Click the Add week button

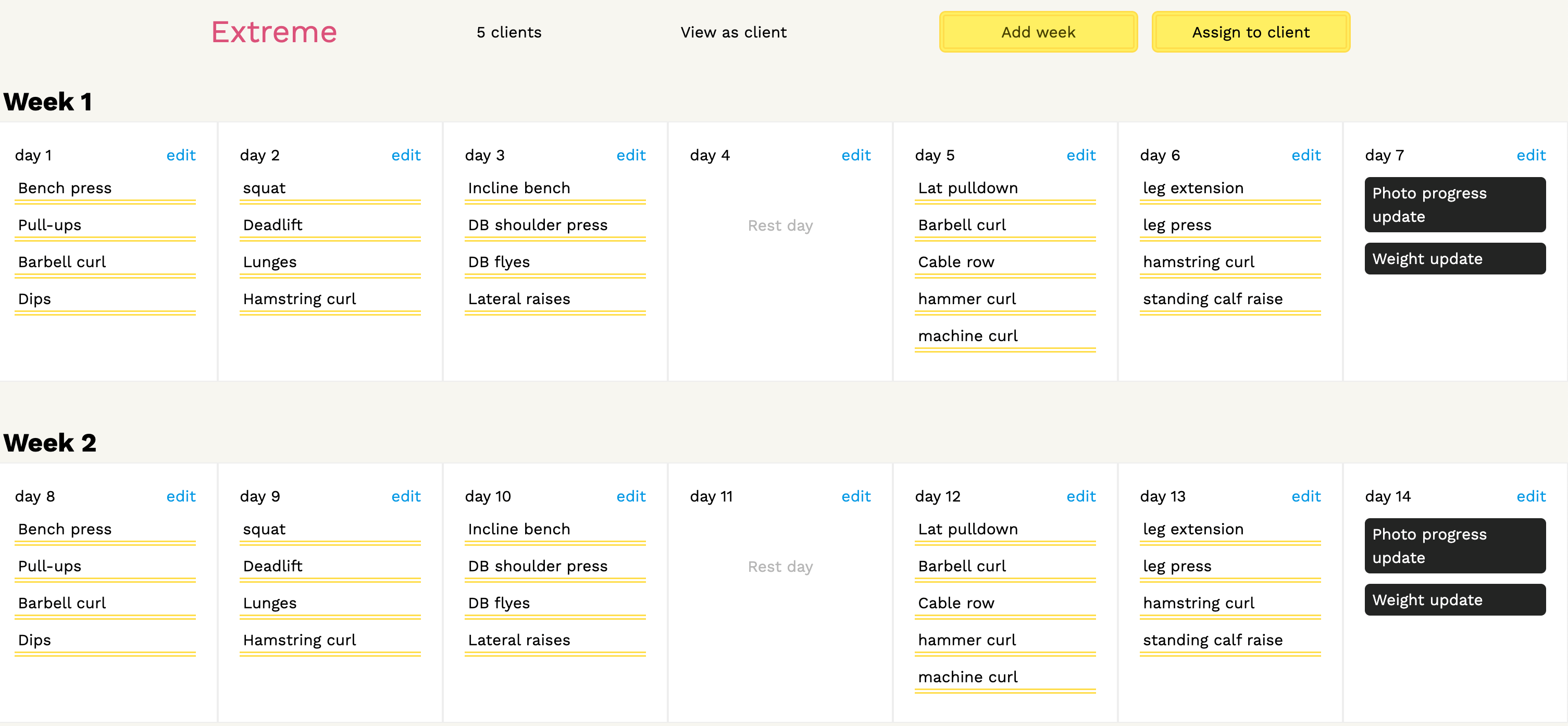(1038, 32)
